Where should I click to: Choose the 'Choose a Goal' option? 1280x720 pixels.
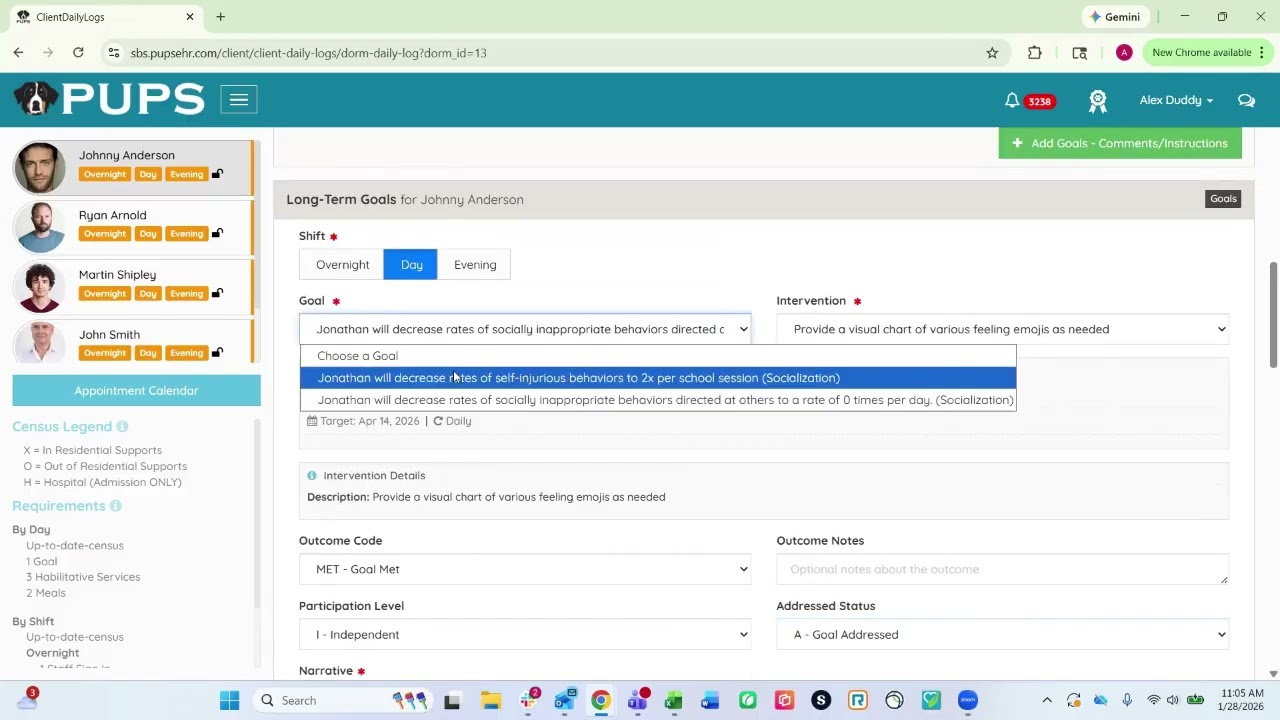[x=658, y=356]
